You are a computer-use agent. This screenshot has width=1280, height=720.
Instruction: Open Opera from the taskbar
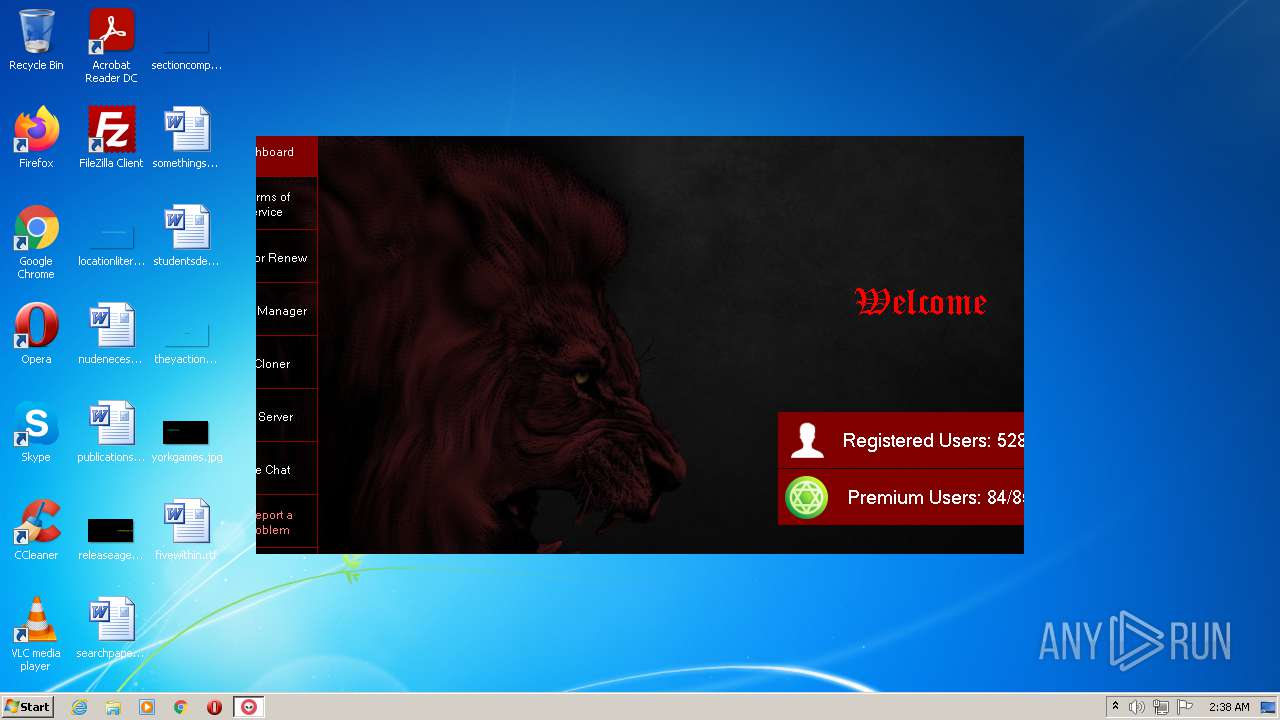tap(214, 707)
